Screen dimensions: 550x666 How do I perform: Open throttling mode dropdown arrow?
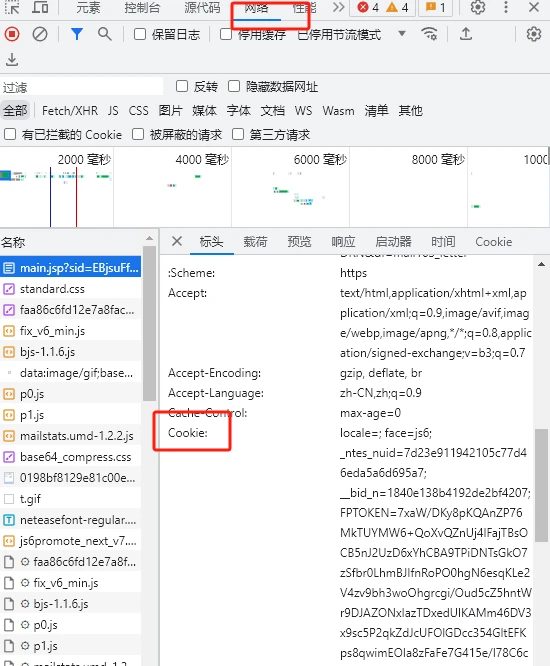click(402, 33)
